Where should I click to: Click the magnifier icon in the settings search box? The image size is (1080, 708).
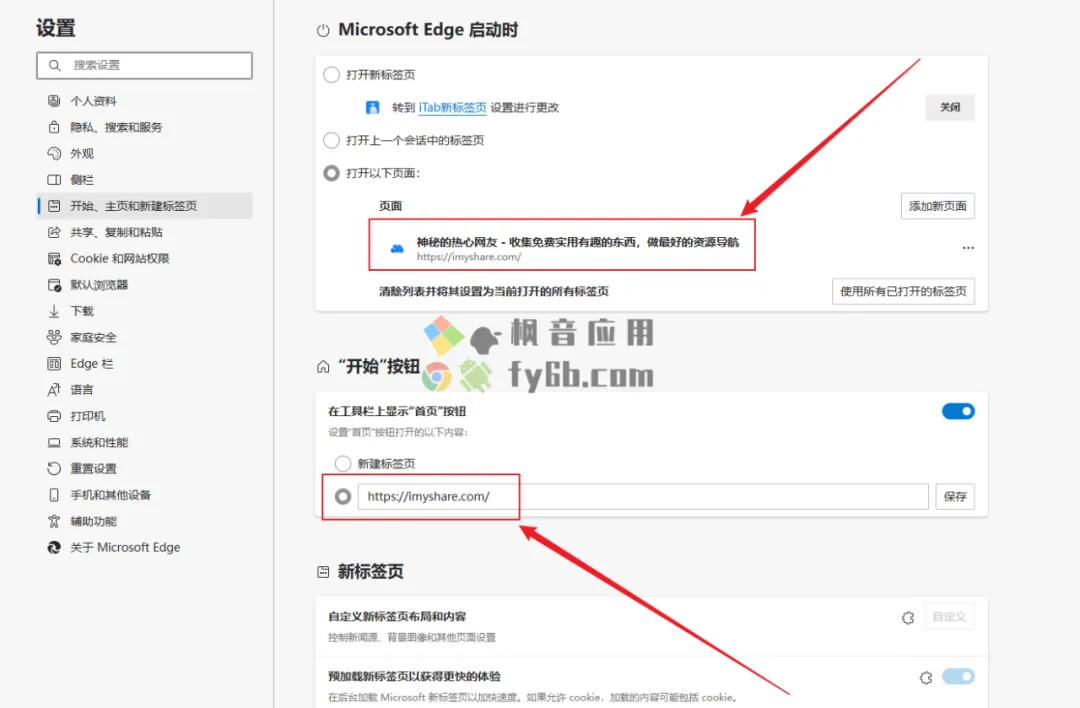point(54,65)
